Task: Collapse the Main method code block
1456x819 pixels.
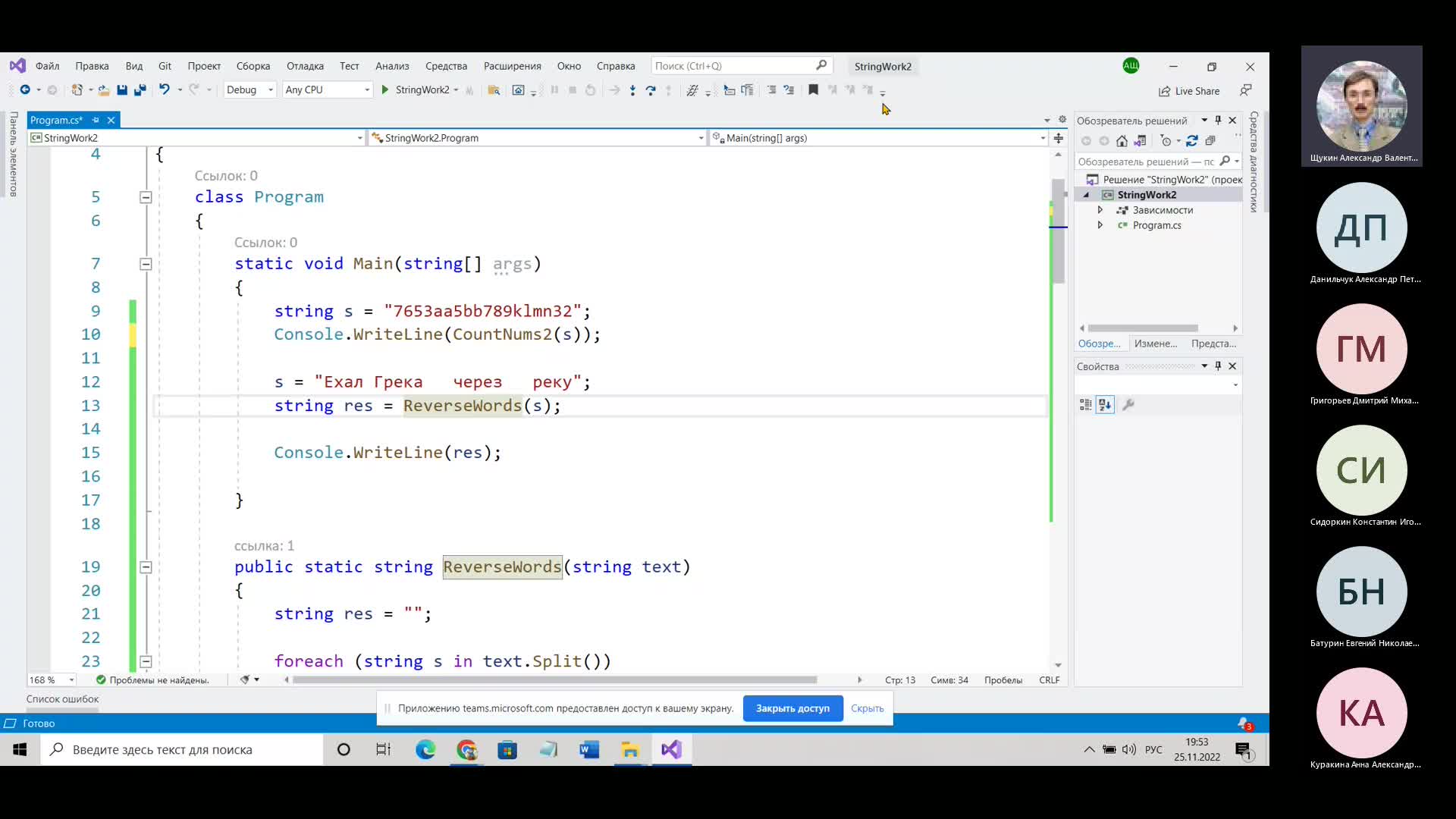Action: click(146, 264)
